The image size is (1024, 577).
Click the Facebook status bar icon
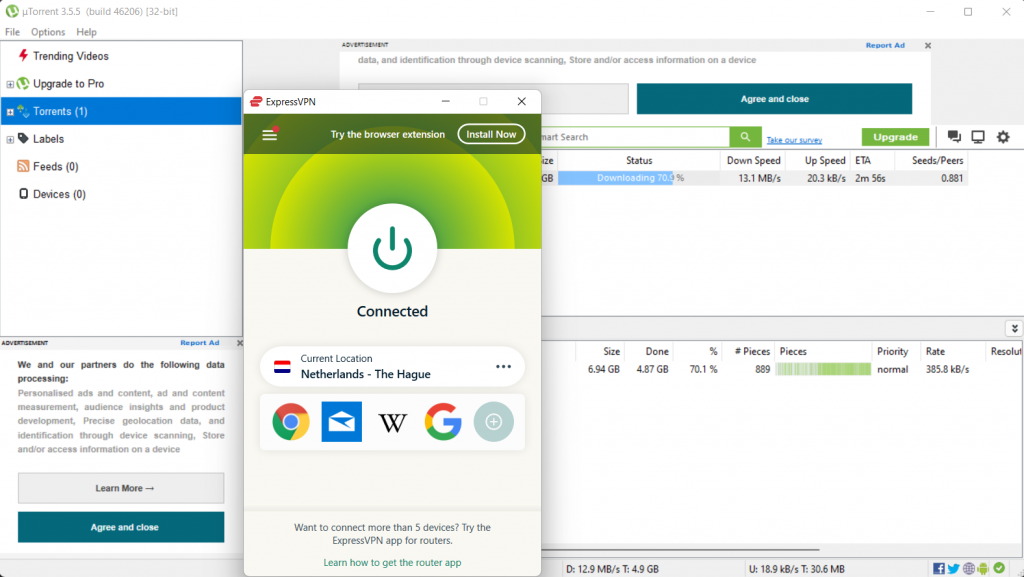coord(938,569)
